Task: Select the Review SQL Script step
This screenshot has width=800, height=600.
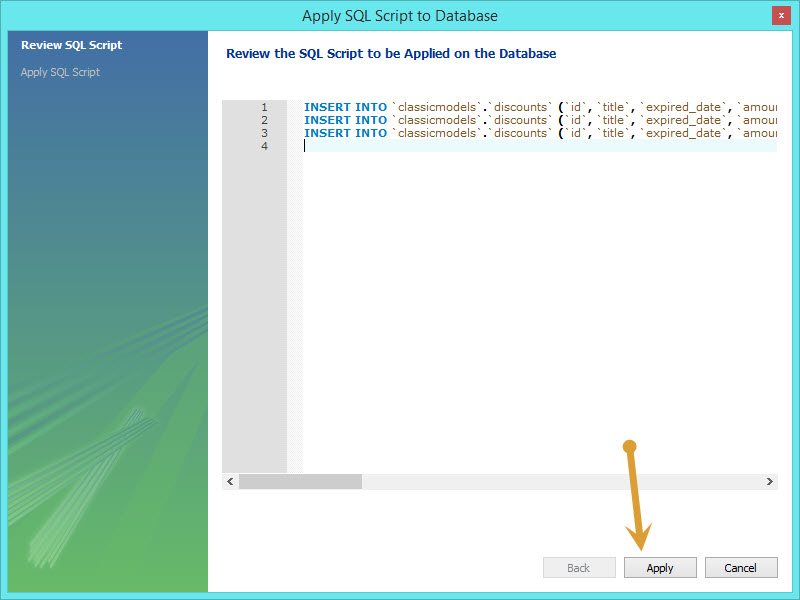Action: 71,45
